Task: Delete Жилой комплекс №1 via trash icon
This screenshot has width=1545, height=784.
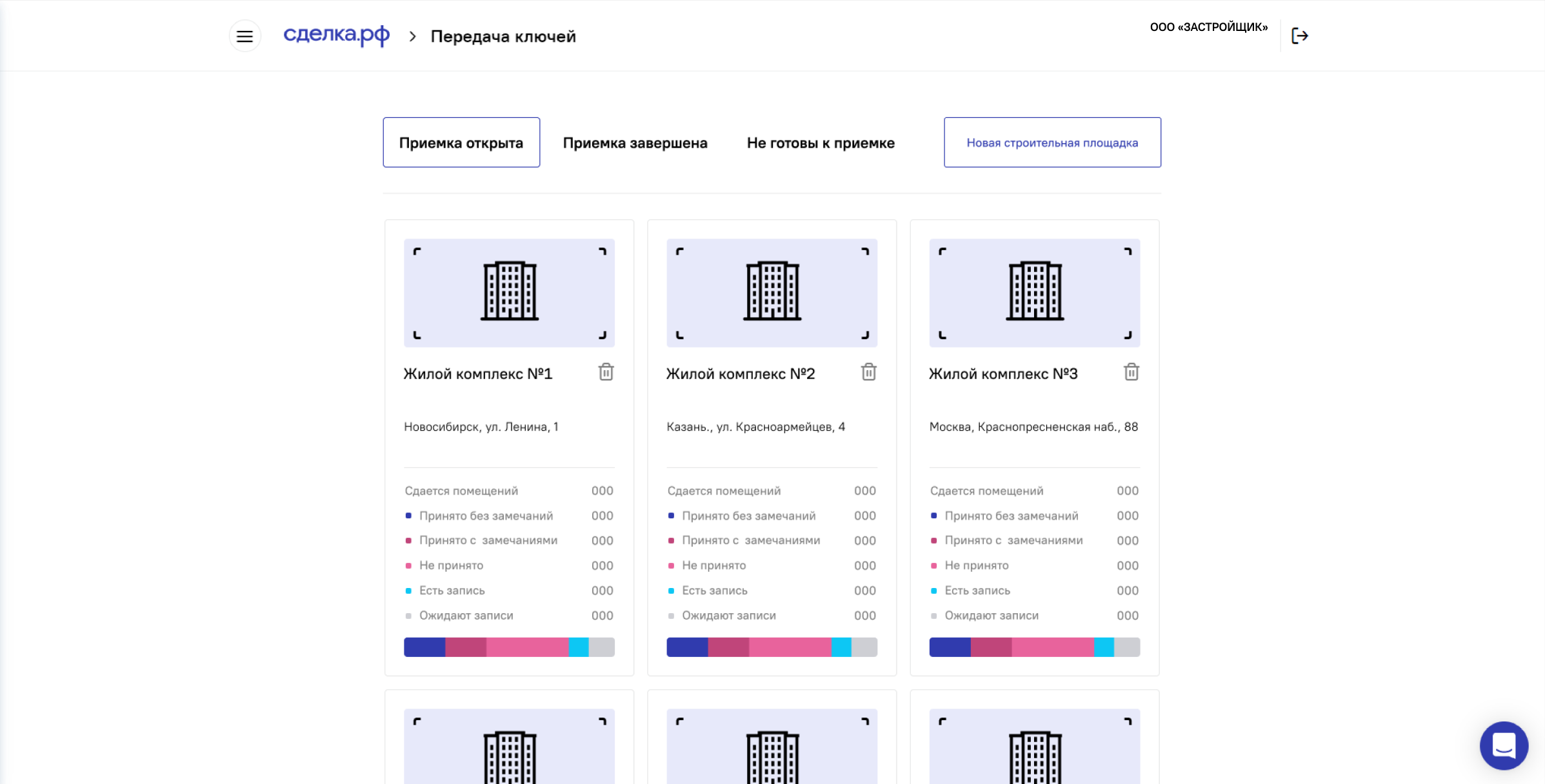Action: click(x=606, y=372)
